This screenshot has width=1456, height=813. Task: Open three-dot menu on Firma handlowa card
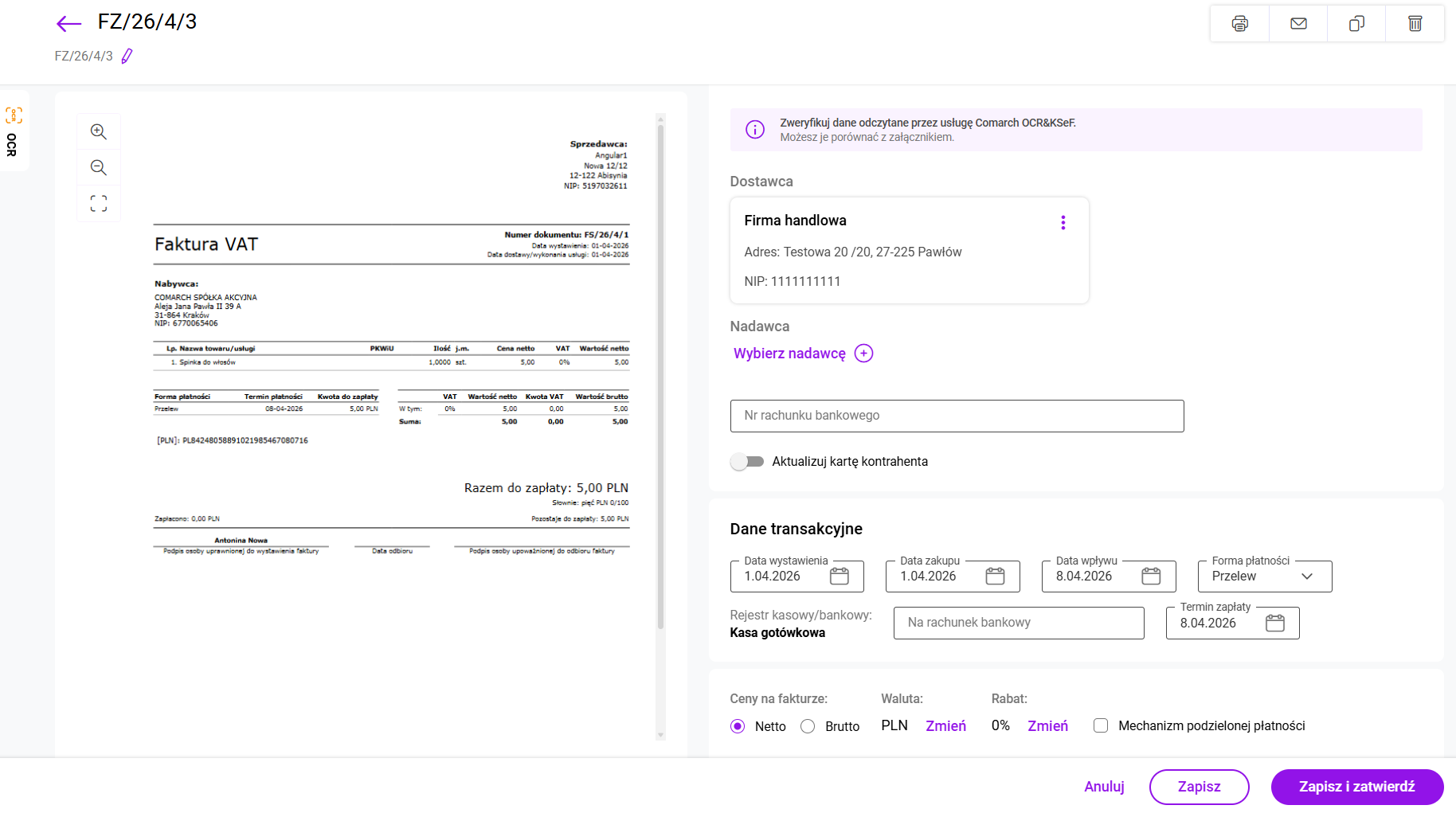pos(1063,223)
